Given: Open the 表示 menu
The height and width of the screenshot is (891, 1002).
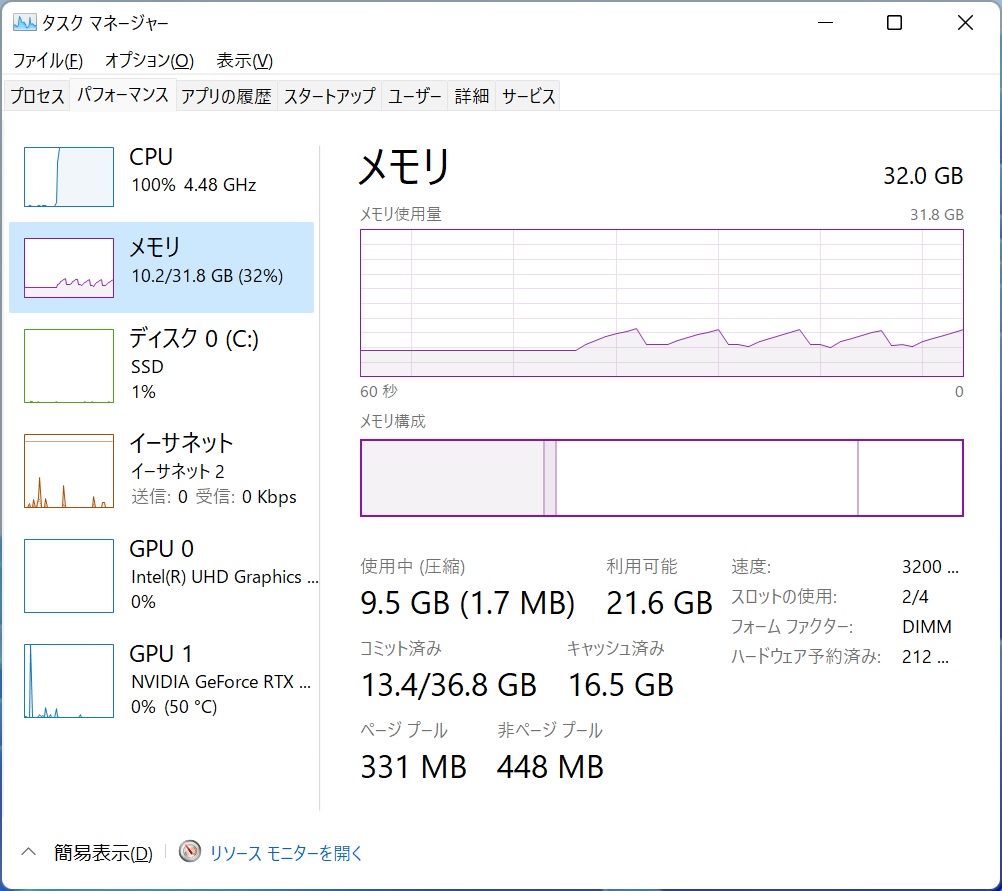Looking at the screenshot, I should 244,61.
